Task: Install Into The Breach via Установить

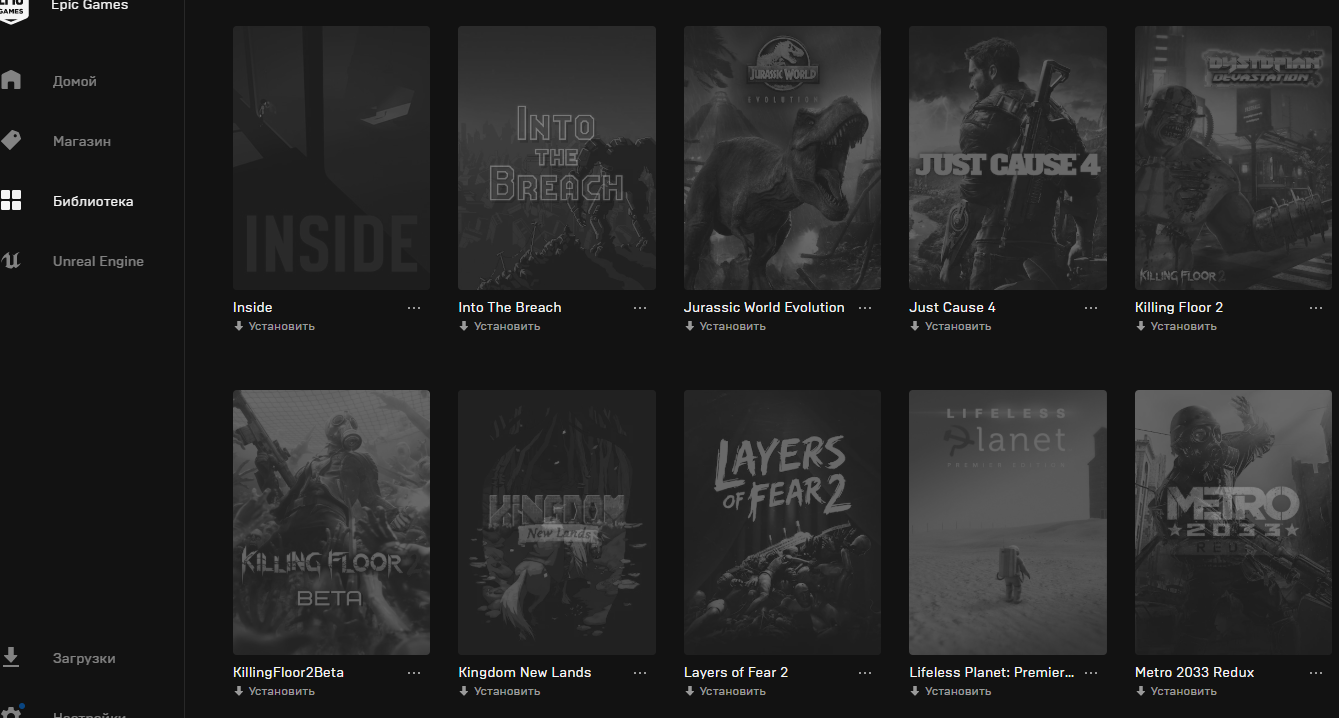Action: 506,326
